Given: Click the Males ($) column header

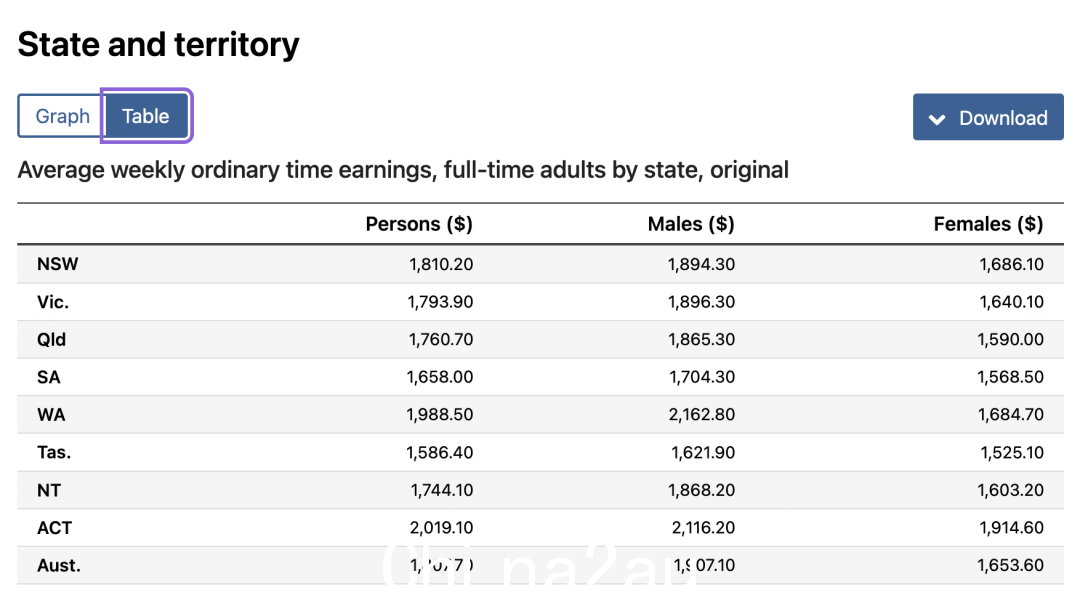Looking at the screenshot, I should click(691, 224).
